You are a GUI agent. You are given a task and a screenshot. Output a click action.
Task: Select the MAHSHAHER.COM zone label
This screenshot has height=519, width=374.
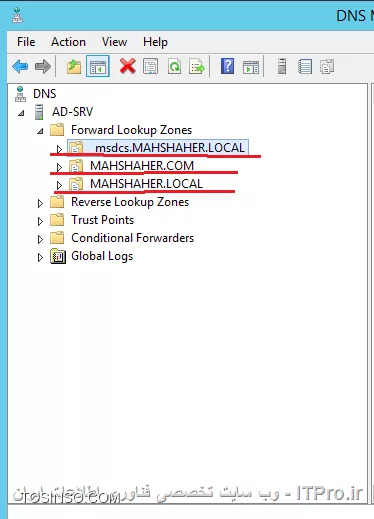click(142, 166)
